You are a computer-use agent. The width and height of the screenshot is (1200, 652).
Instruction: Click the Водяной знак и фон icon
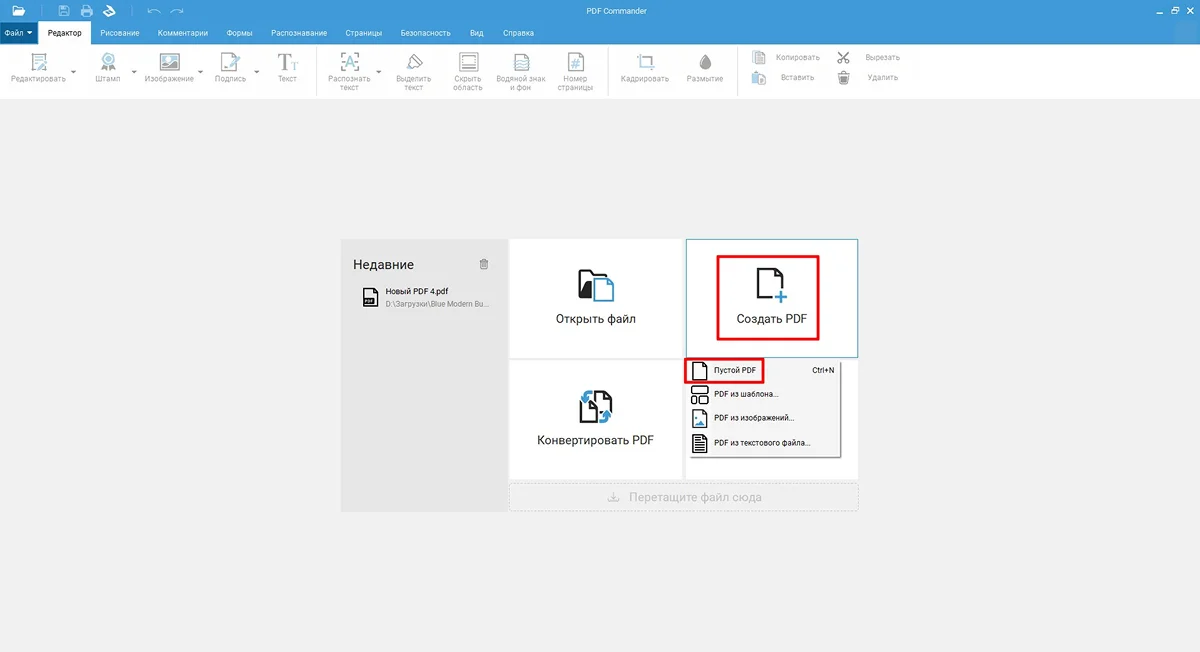(521, 71)
